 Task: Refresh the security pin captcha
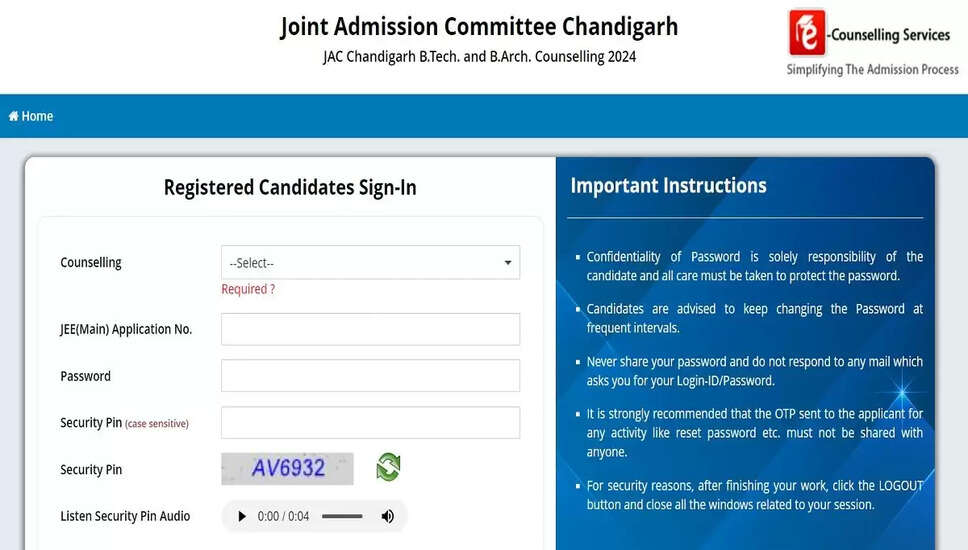tap(388, 467)
